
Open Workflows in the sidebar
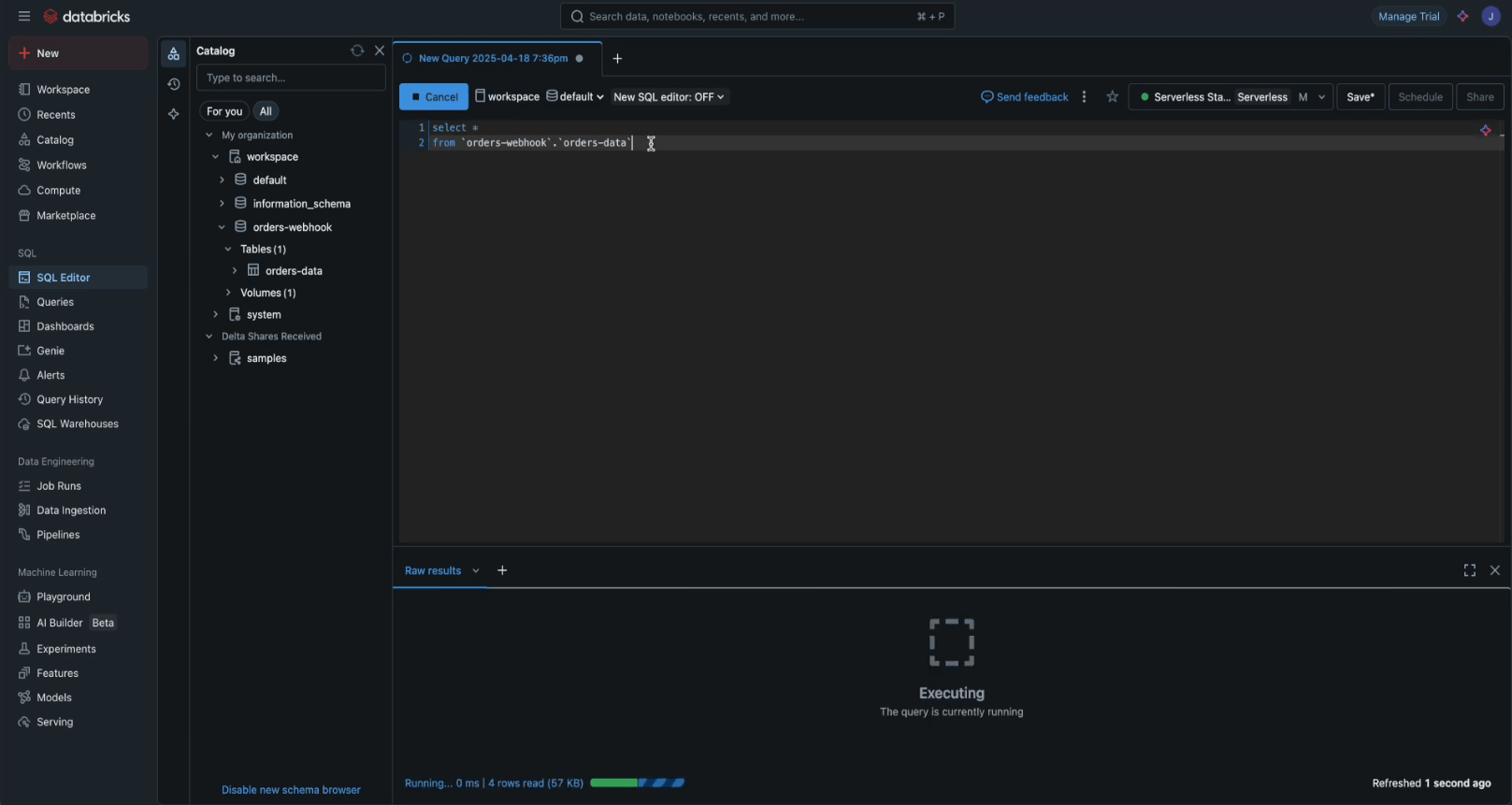click(78, 165)
